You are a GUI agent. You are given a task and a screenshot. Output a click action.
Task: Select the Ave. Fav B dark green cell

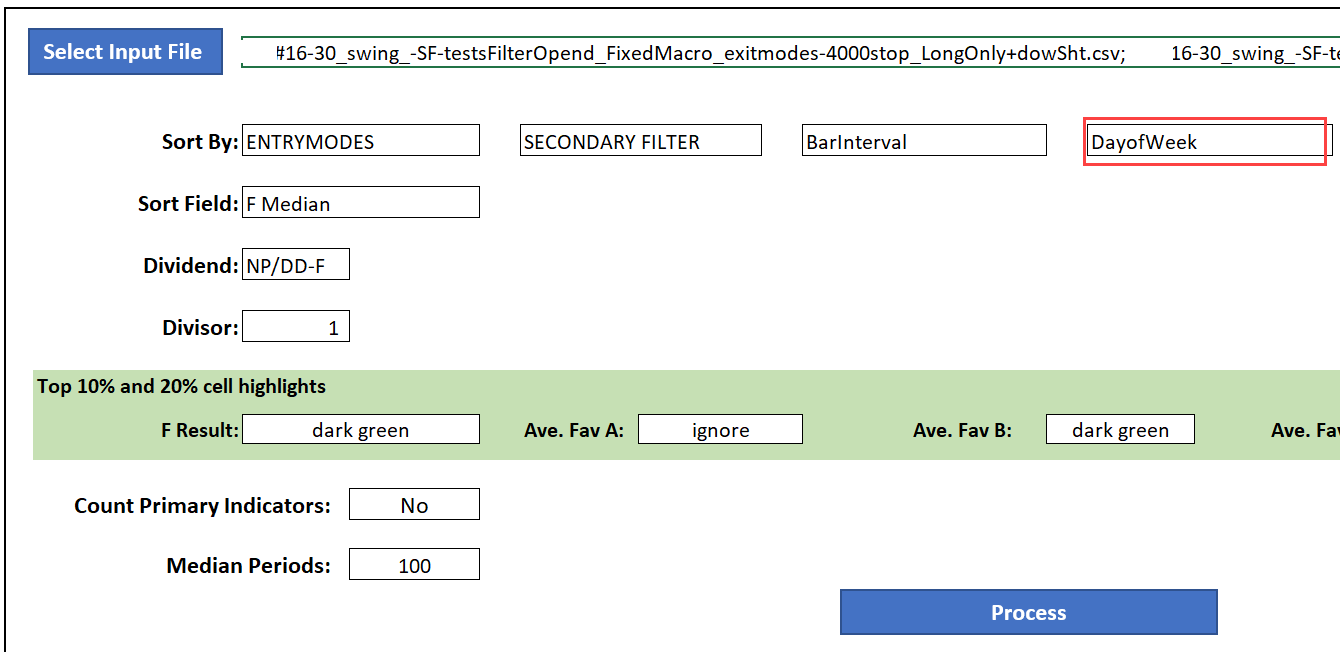(1120, 430)
